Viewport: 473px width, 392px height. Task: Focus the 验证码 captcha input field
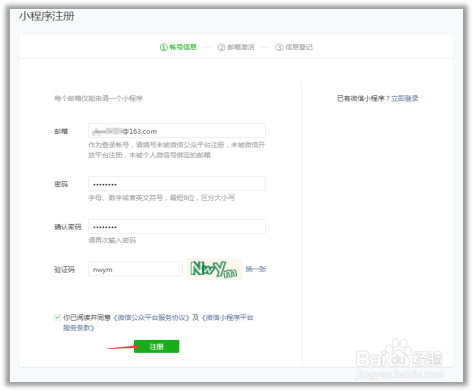pyautogui.click(x=135, y=269)
